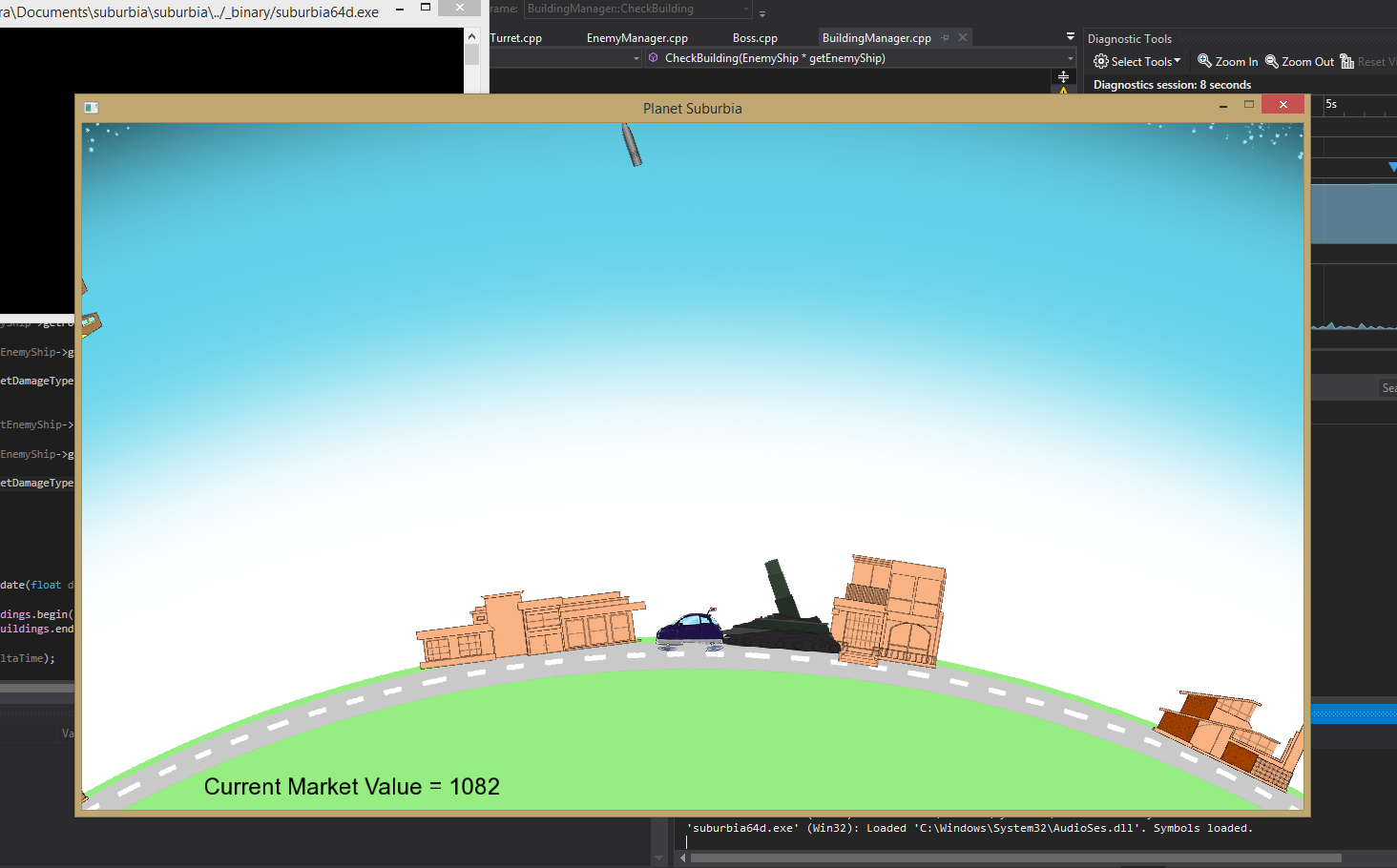Screen dimensions: 1397x868
Task: Click the console window scroll up arrow
Action: click(x=471, y=36)
